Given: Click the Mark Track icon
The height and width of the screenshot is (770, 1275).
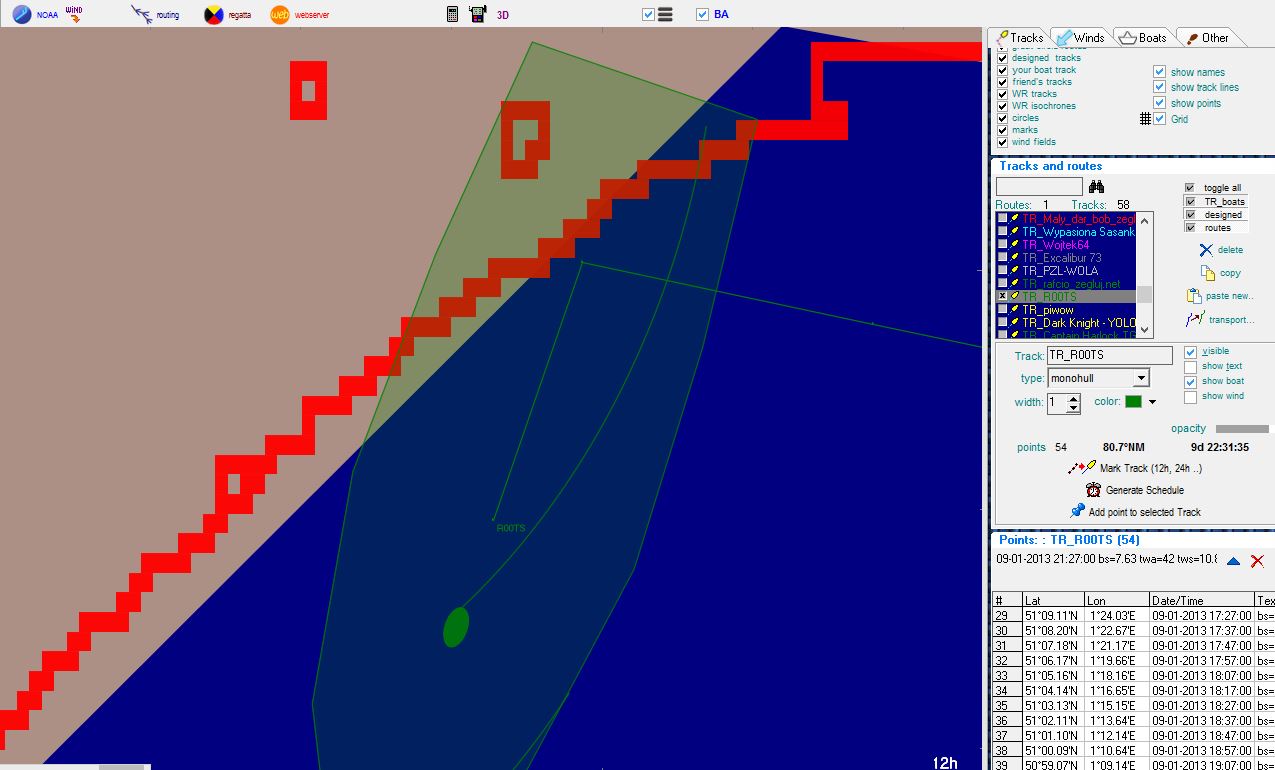Looking at the screenshot, I should click(1082, 467).
